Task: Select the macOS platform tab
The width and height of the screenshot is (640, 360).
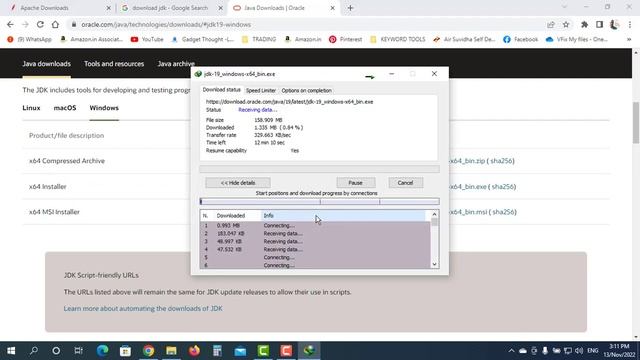Action: 65,108
